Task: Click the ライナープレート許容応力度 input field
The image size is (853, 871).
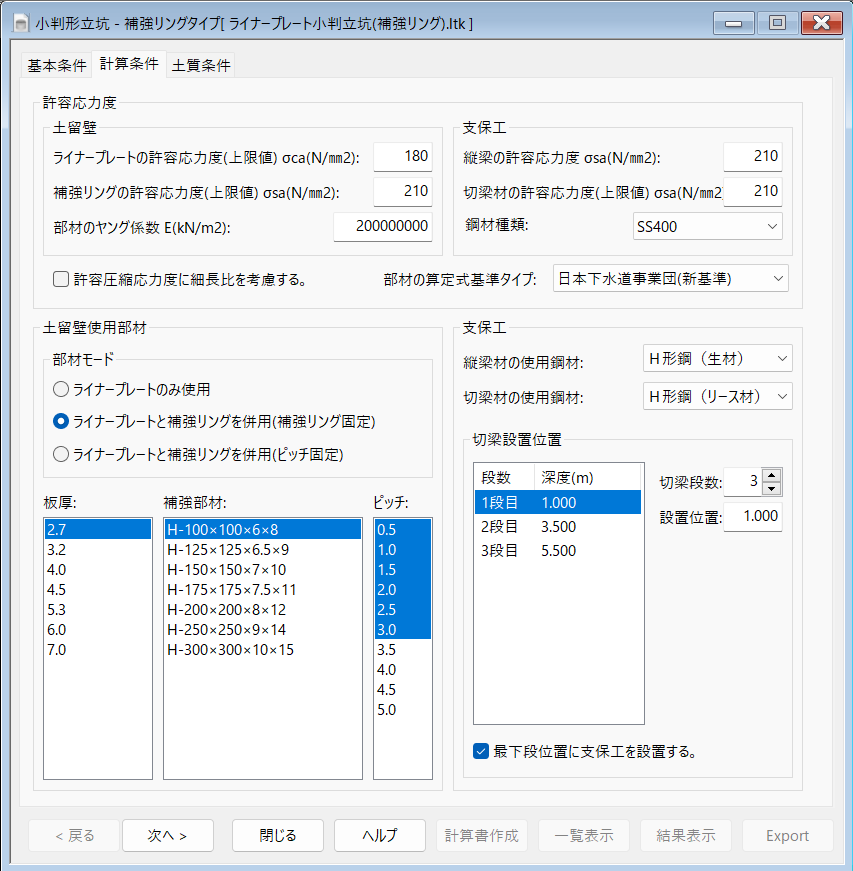Action: coord(402,157)
